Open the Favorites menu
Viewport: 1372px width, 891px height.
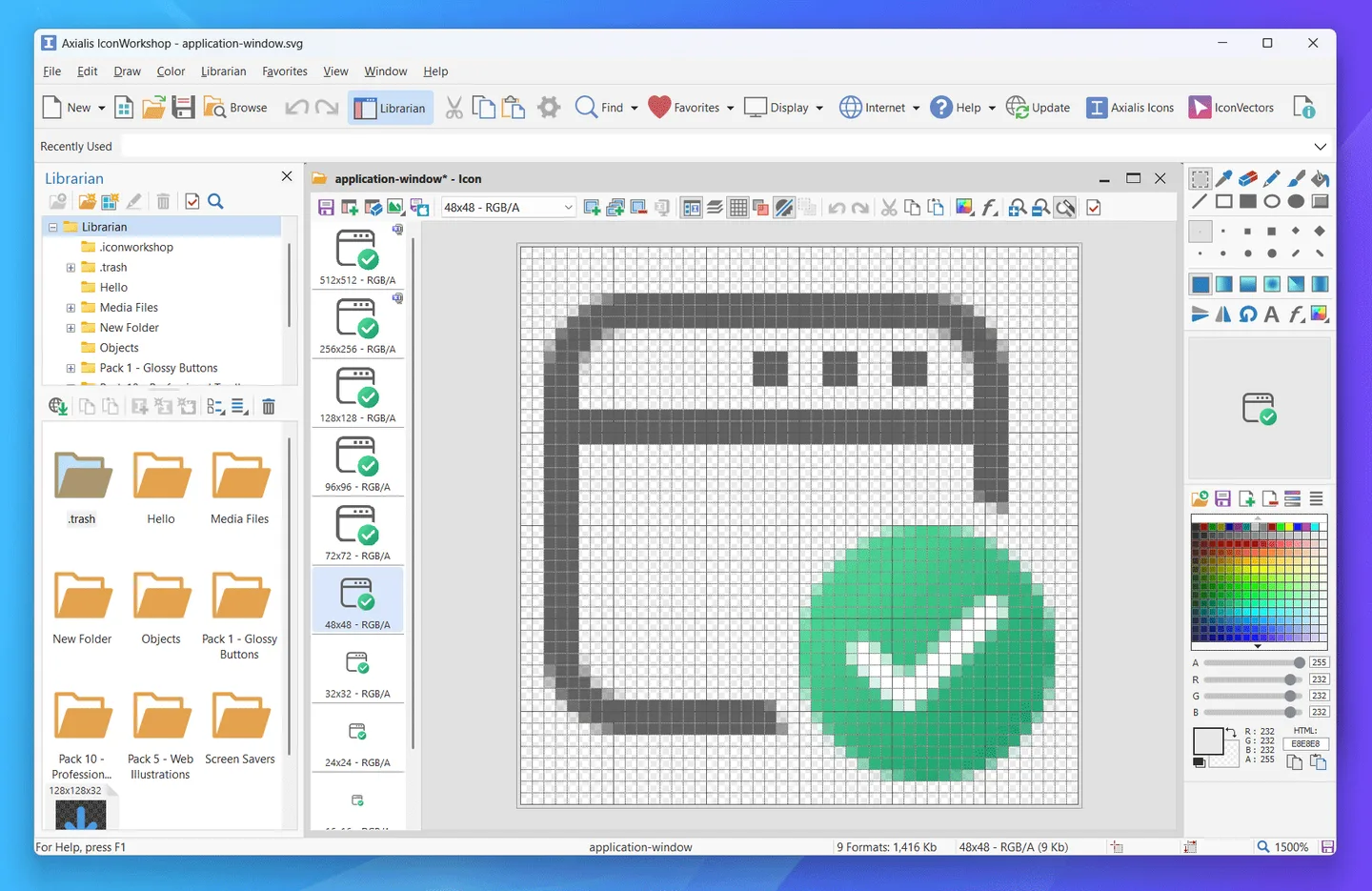(284, 71)
